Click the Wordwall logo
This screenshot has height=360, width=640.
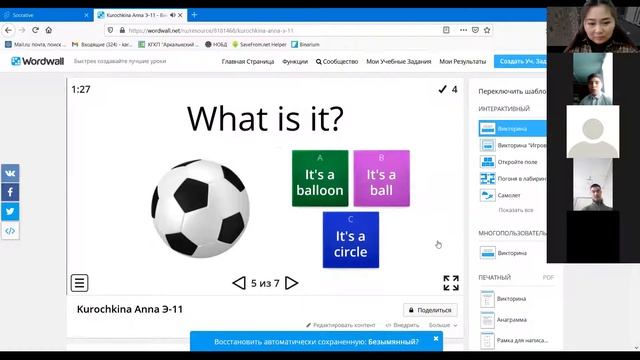click(x=38, y=61)
